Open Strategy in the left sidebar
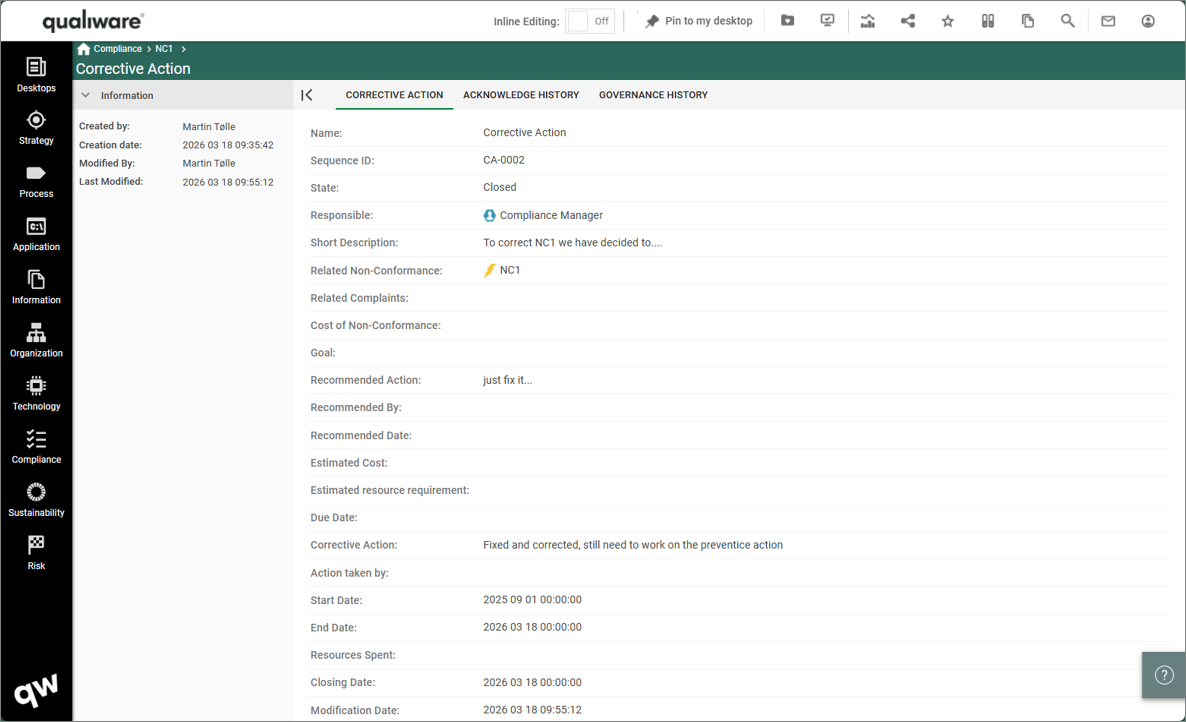 click(x=36, y=127)
